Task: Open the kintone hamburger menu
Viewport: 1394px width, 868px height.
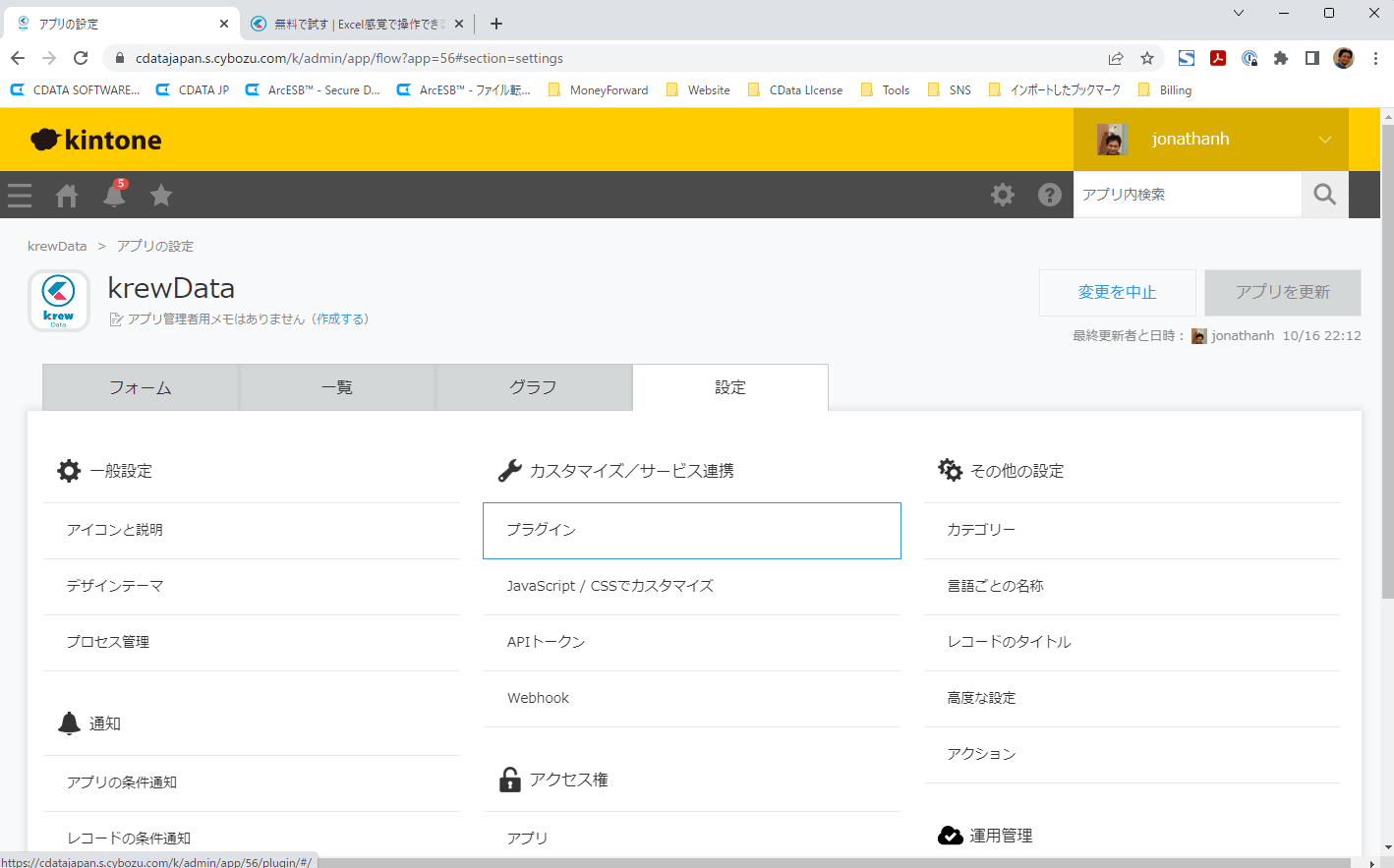Action: 20,196
